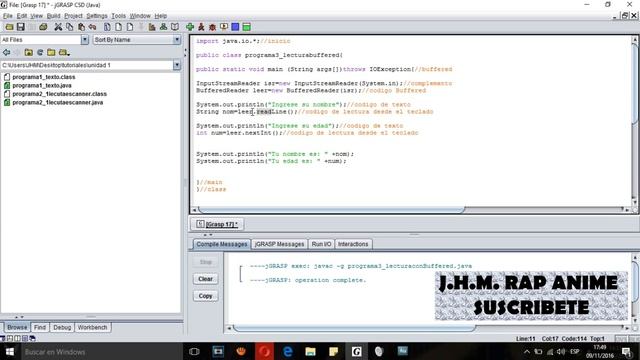The height and width of the screenshot is (360, 640).
Task: Click the Paste clipboard icon
Action: click(81, 27)
